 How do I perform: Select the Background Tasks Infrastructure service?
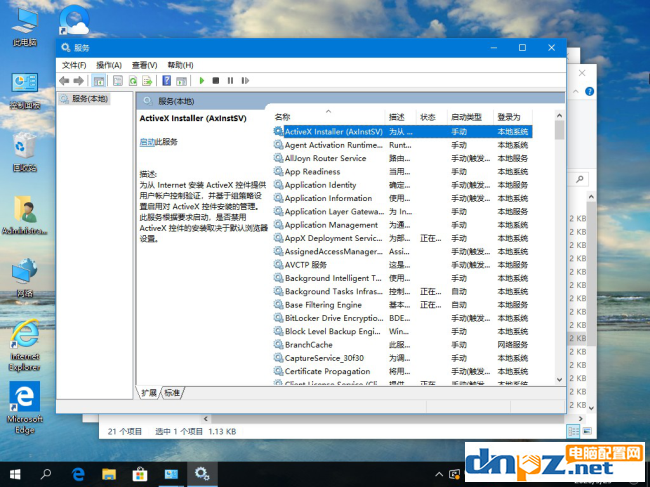click(403, 291)
